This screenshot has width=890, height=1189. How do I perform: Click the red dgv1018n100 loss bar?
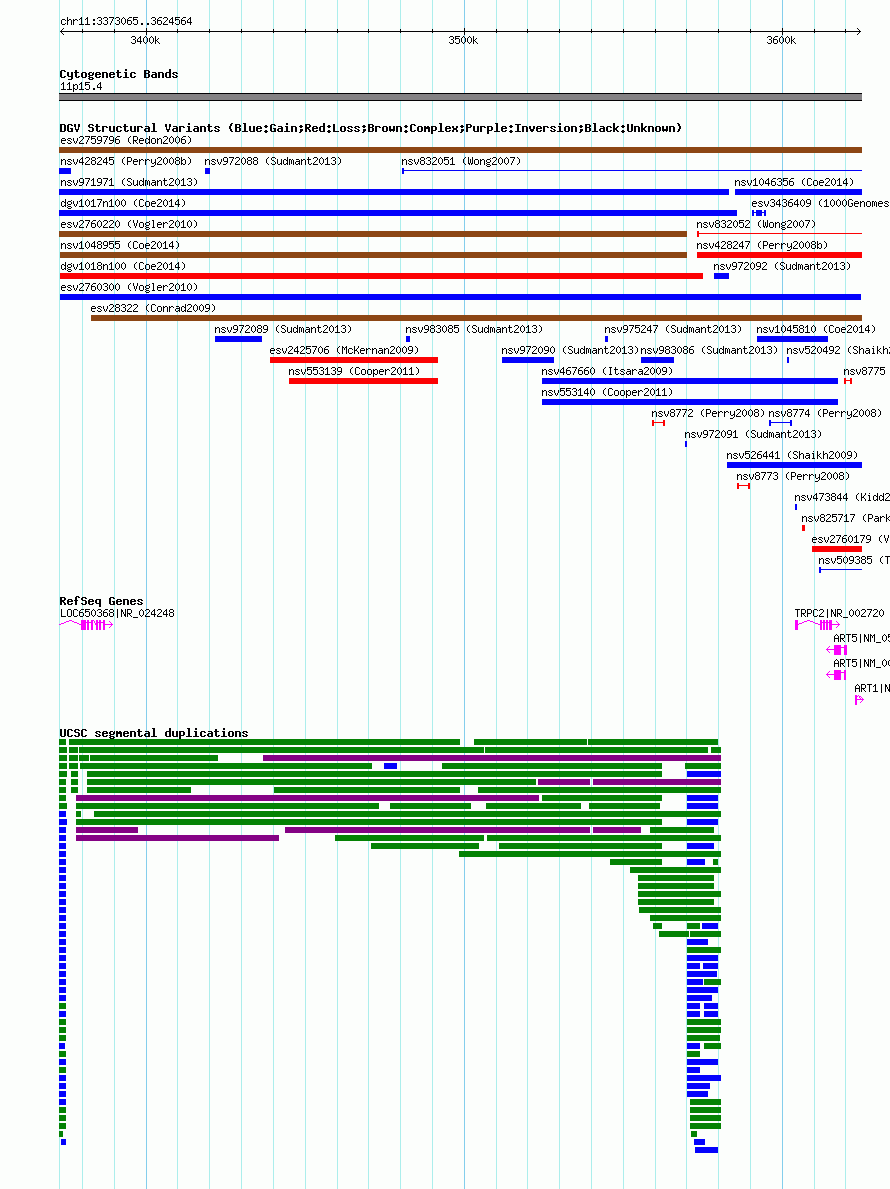tap(381, 276)
